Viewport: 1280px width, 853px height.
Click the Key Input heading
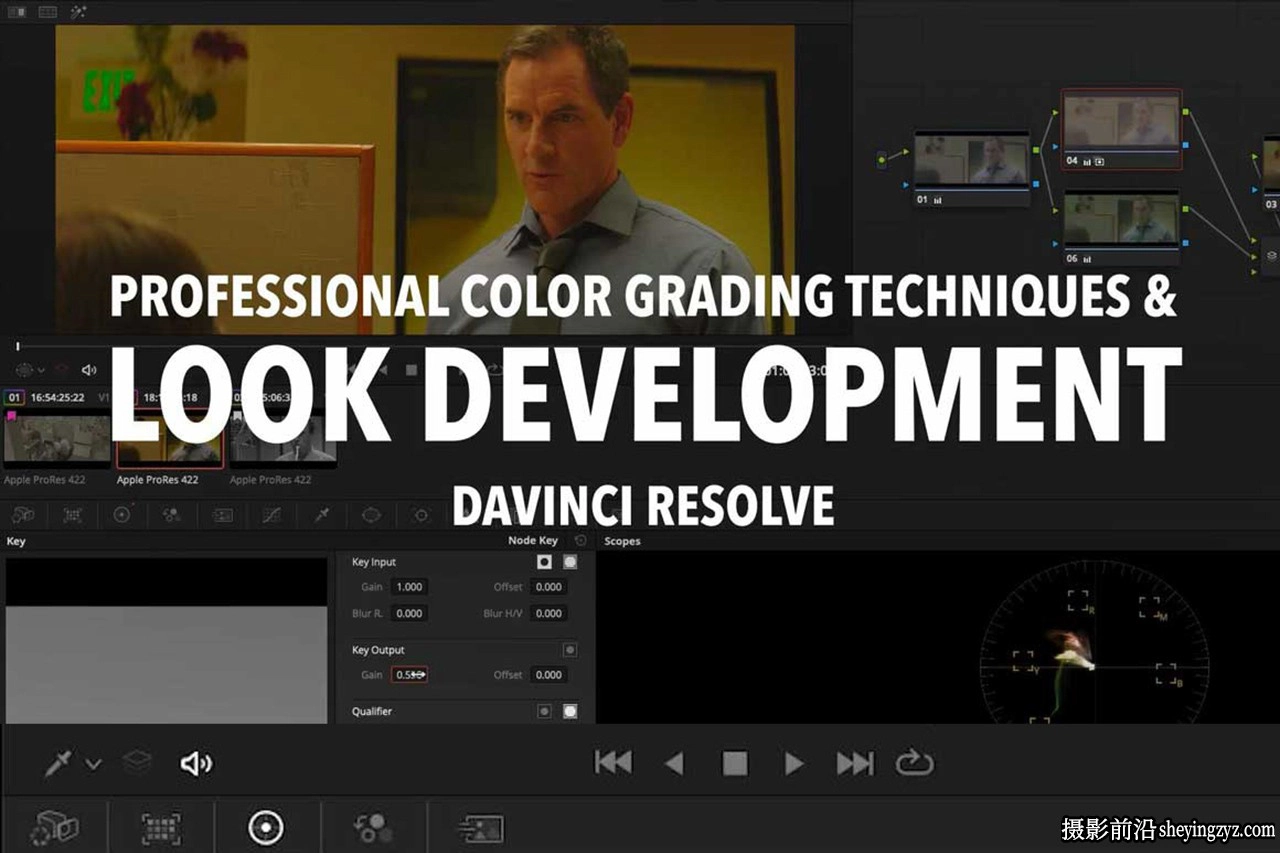[x=374, y=562]
